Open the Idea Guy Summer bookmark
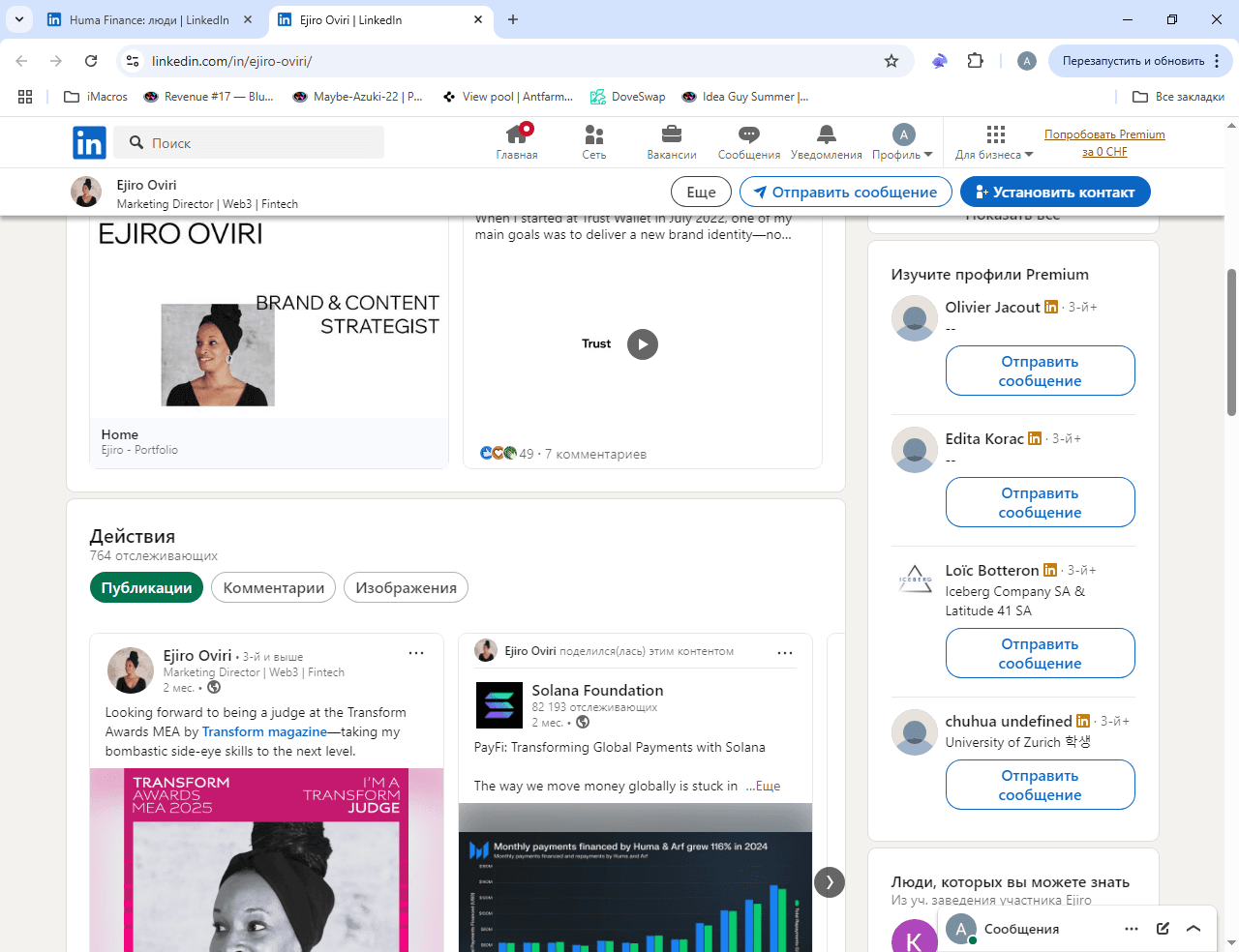The width and height of the screenshot is (1239, 952). pyautogui.click(x=745, y=97)
